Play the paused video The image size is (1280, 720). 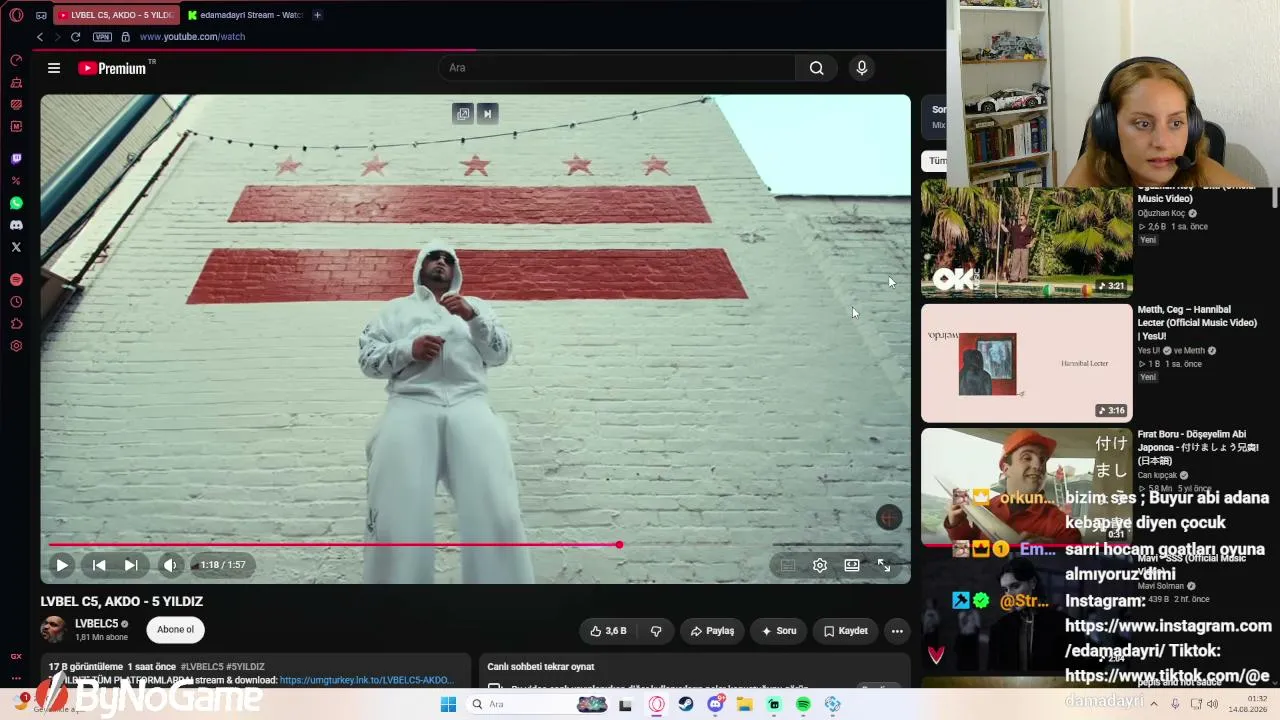click(62, 565)
